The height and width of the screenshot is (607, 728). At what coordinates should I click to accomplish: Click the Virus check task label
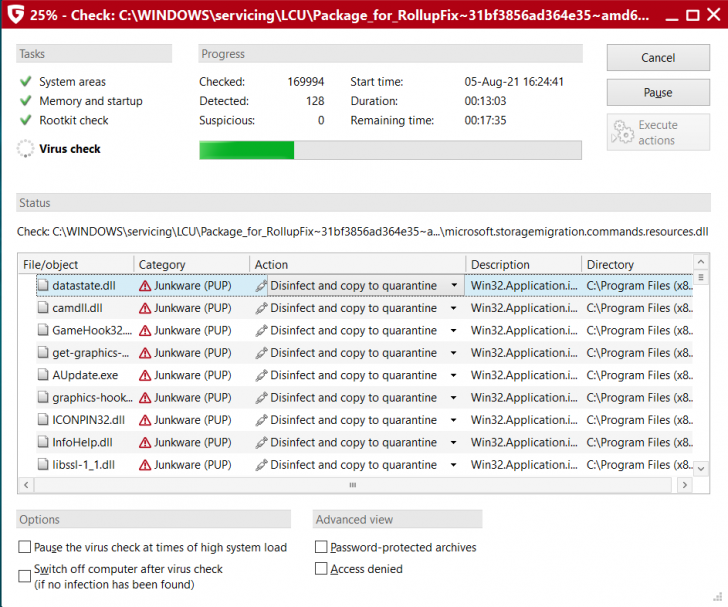[70, 149]
